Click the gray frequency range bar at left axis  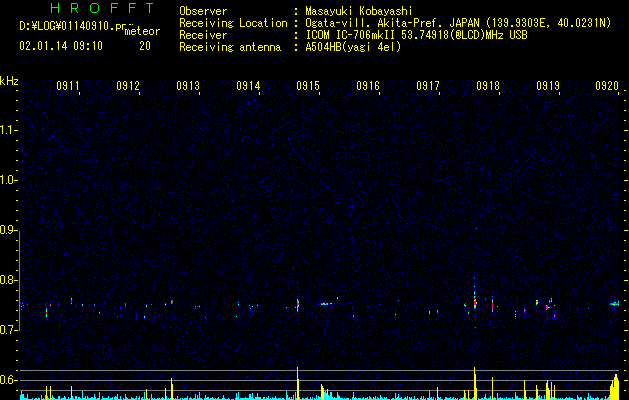click(x=20, y=280)
